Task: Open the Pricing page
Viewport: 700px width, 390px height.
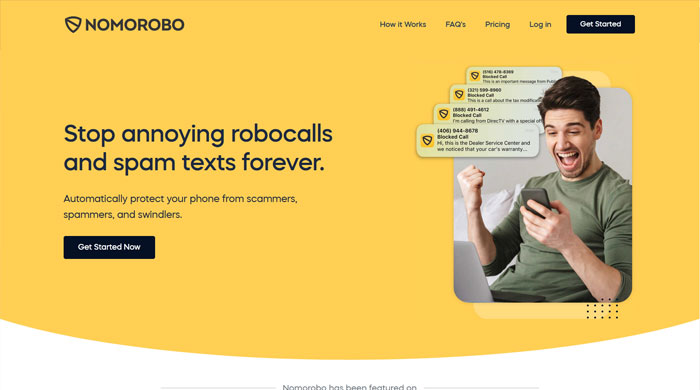Action: click(497, 25)
